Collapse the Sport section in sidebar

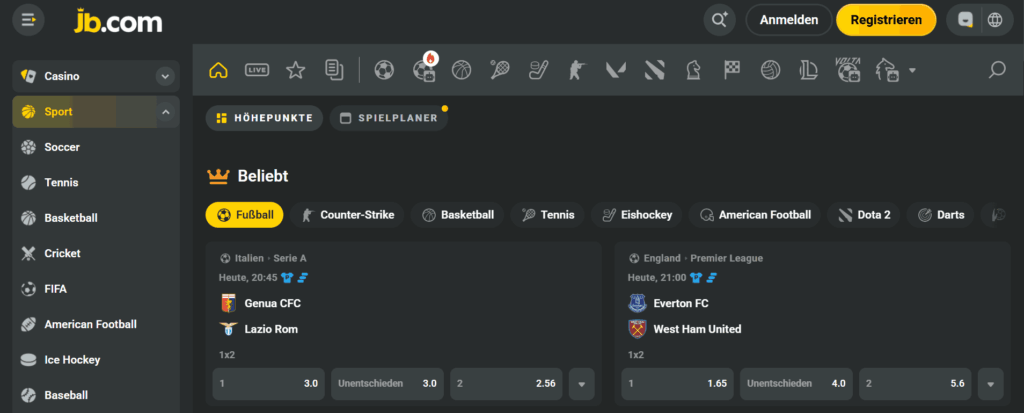[x=164, y=112]
